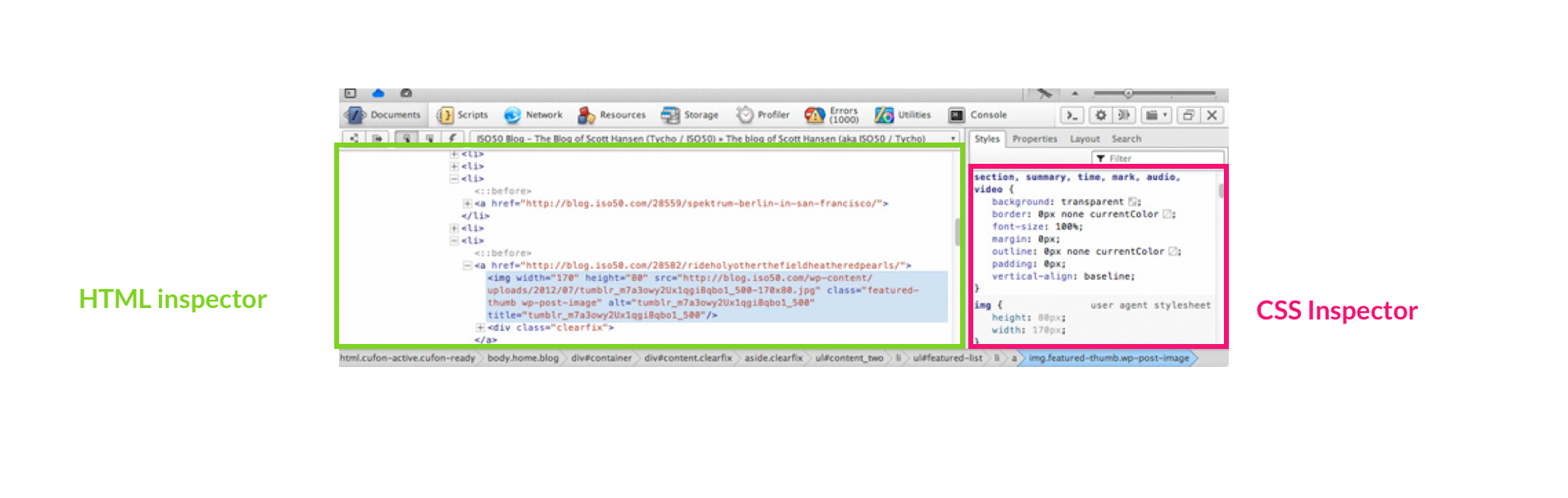Click the Console terminal icon
The width and height of the screenshot is (1568, 498).
coord(956,115)
